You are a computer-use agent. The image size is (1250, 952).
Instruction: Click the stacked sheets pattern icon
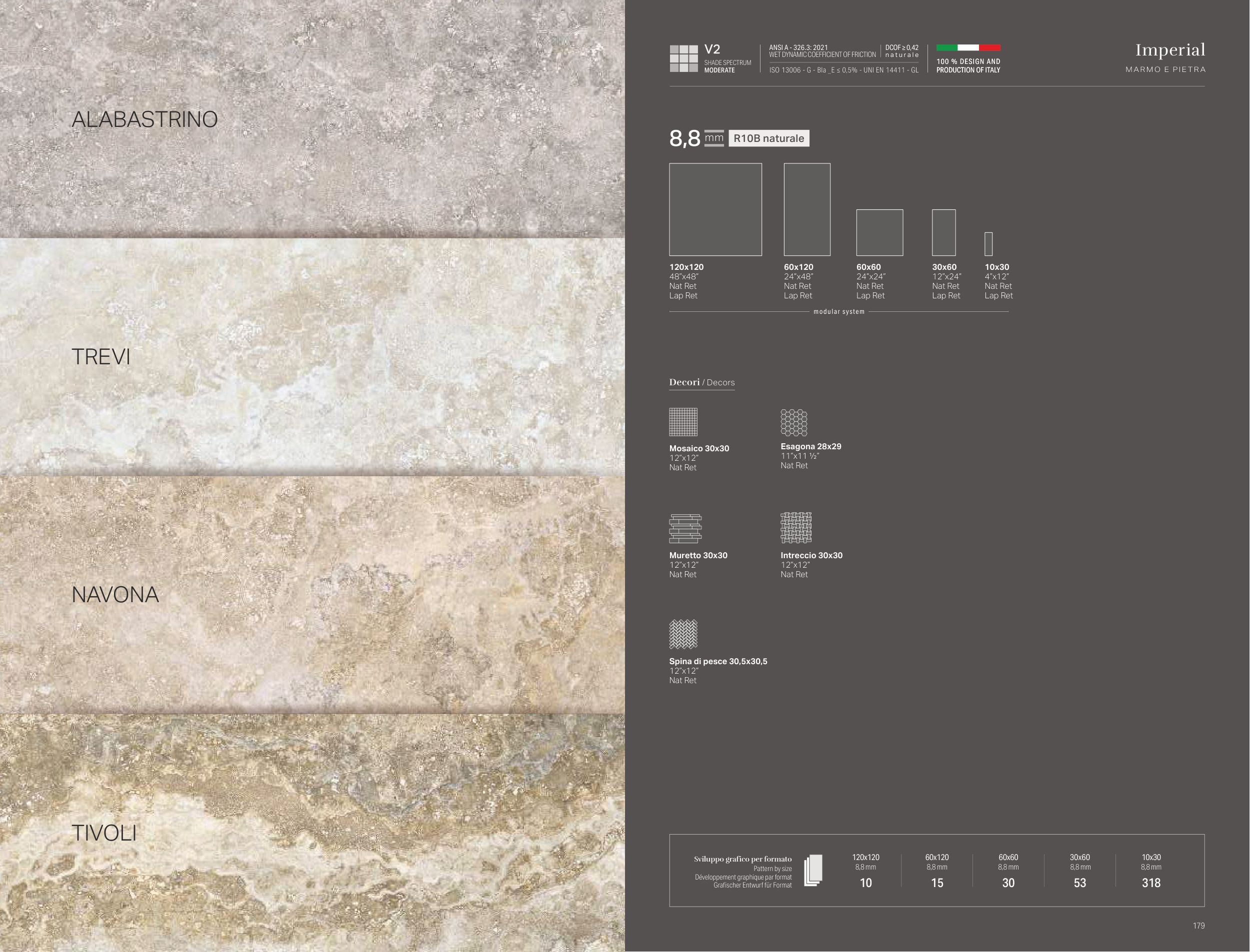point(813,871)
